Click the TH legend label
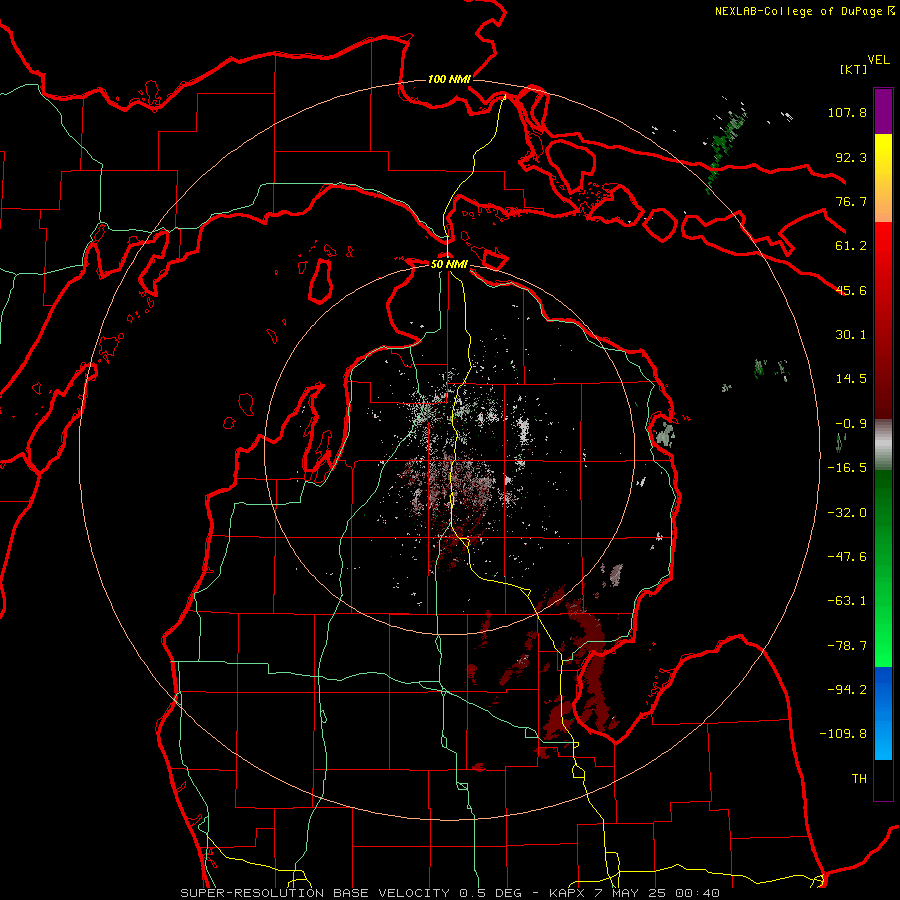The height and width of the screenshot is (900, 900). pyautogui.click(x=859, y=779)
